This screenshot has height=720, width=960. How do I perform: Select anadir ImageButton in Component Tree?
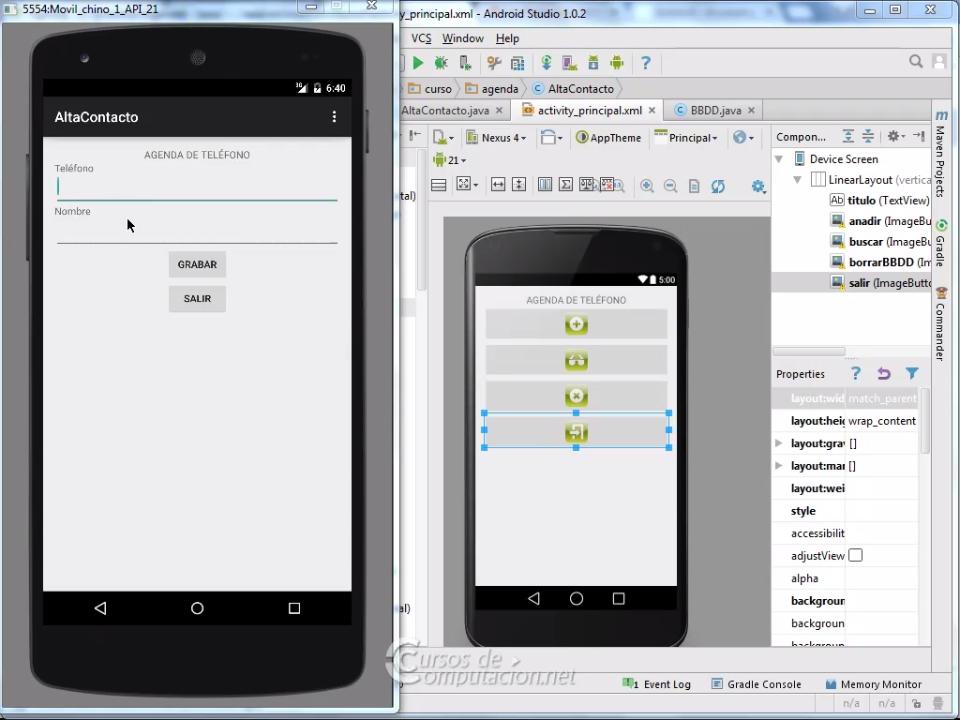(x=880, y=221)
